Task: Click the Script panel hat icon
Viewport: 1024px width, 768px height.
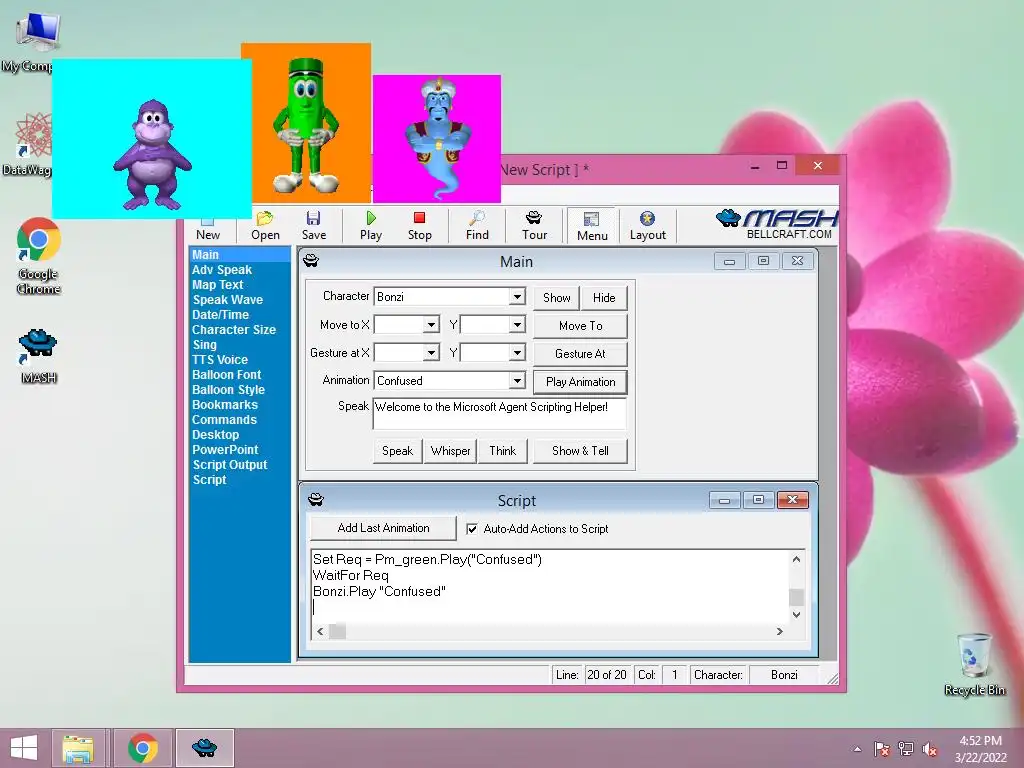Action: coord(316,500)
